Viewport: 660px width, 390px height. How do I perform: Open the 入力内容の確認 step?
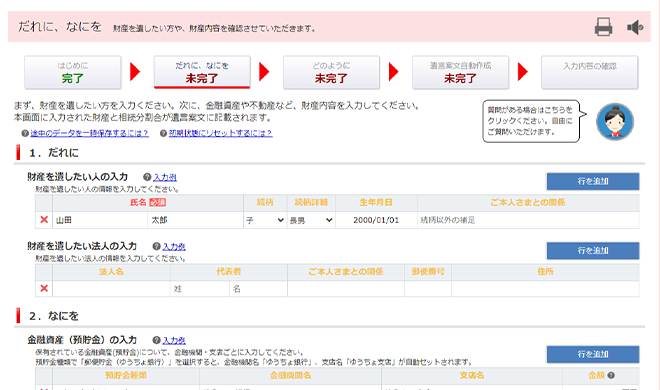(590, 72)
